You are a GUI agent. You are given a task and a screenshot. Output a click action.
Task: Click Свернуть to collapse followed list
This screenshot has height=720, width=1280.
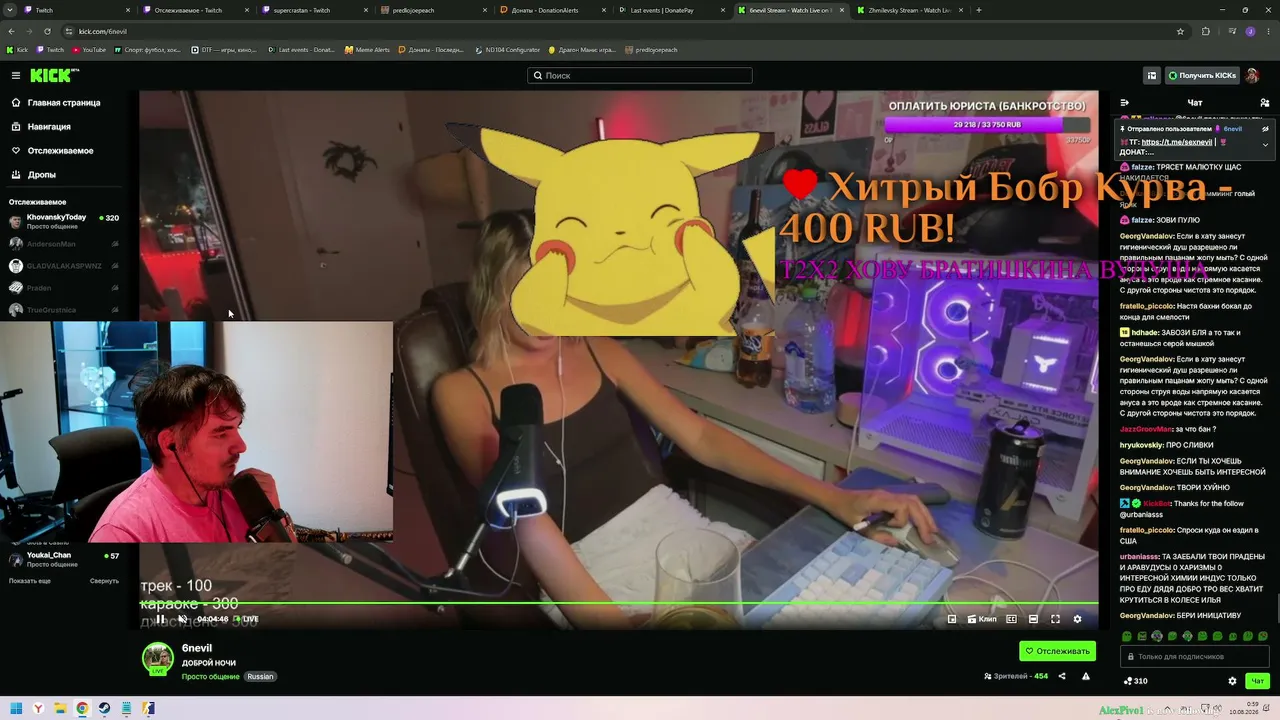(104, 581)
